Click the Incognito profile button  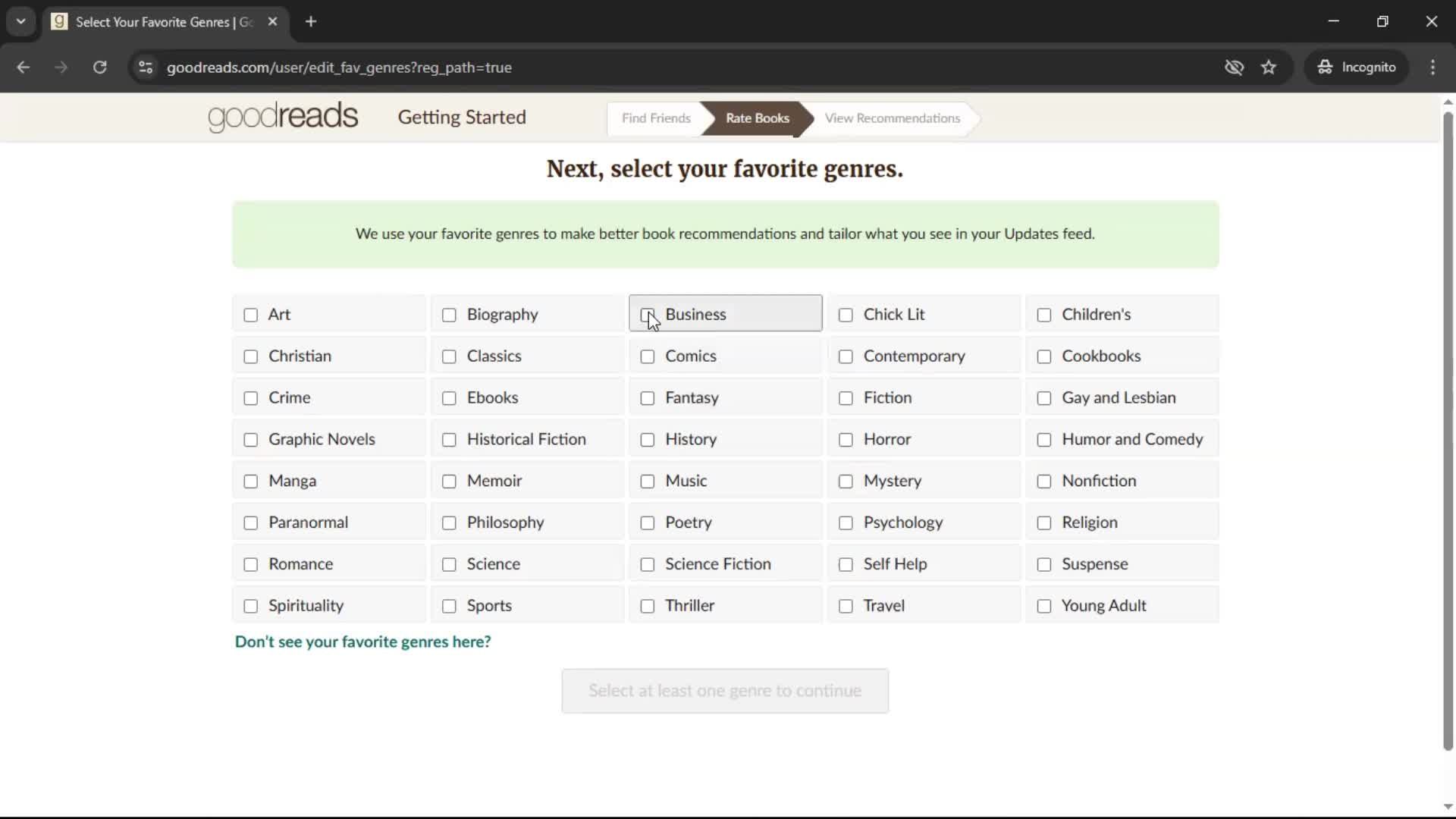tap(1357, 67)
